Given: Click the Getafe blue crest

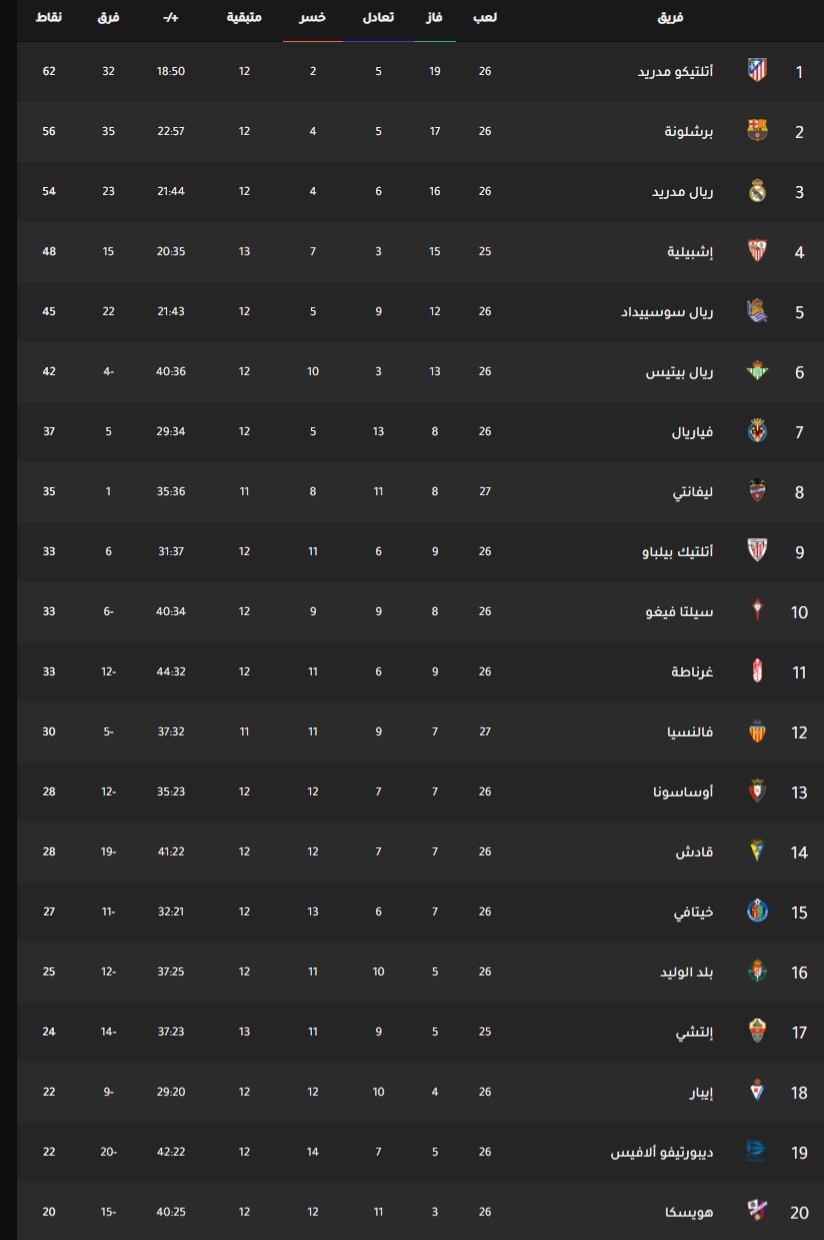Looking at the screenshot, I should pos(758,911).
